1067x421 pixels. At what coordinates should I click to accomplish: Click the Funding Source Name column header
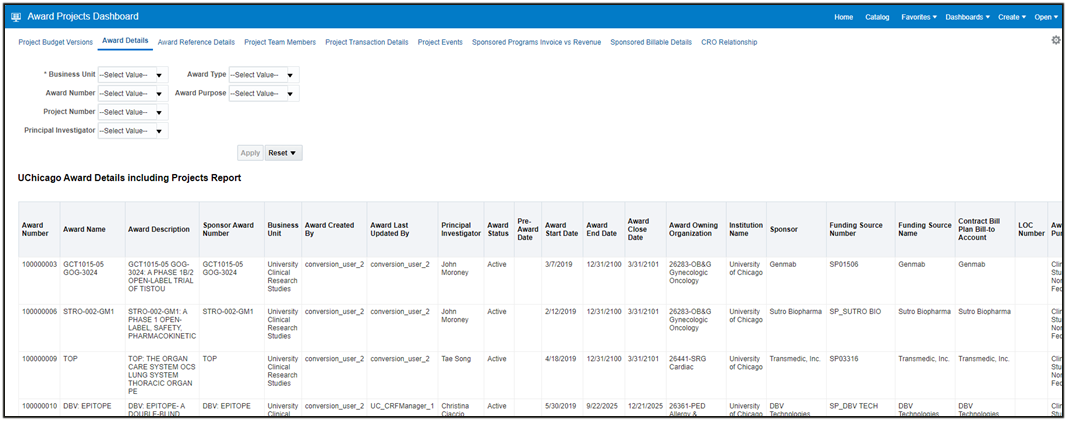[x=924, y=229]
